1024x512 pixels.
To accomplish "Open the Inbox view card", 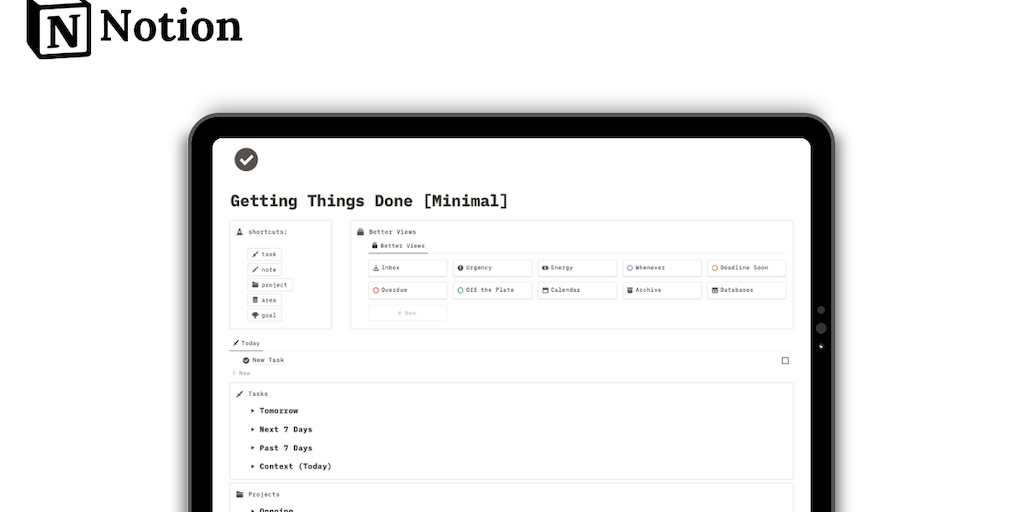I will pyautogui.click(x=407, y=268).
